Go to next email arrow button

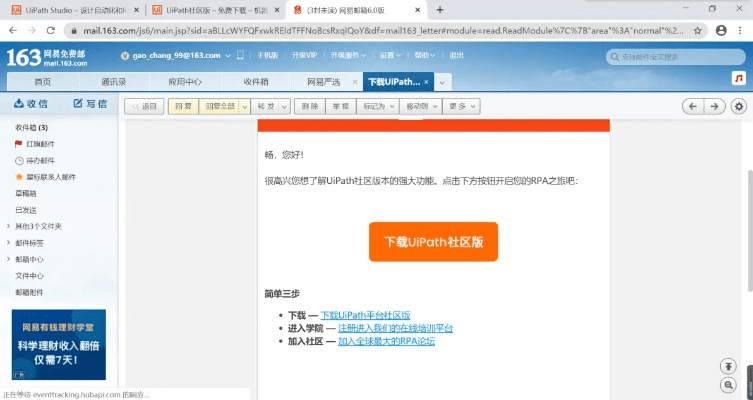(x=715, y=107)
